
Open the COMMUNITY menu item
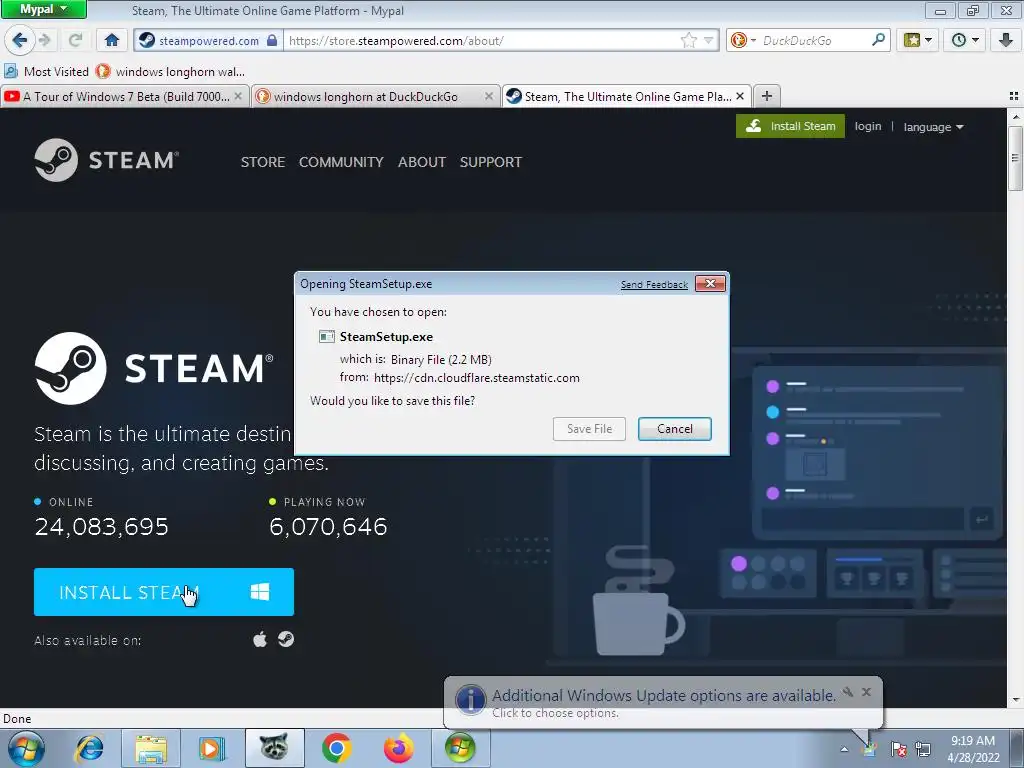tap(341, 162)
